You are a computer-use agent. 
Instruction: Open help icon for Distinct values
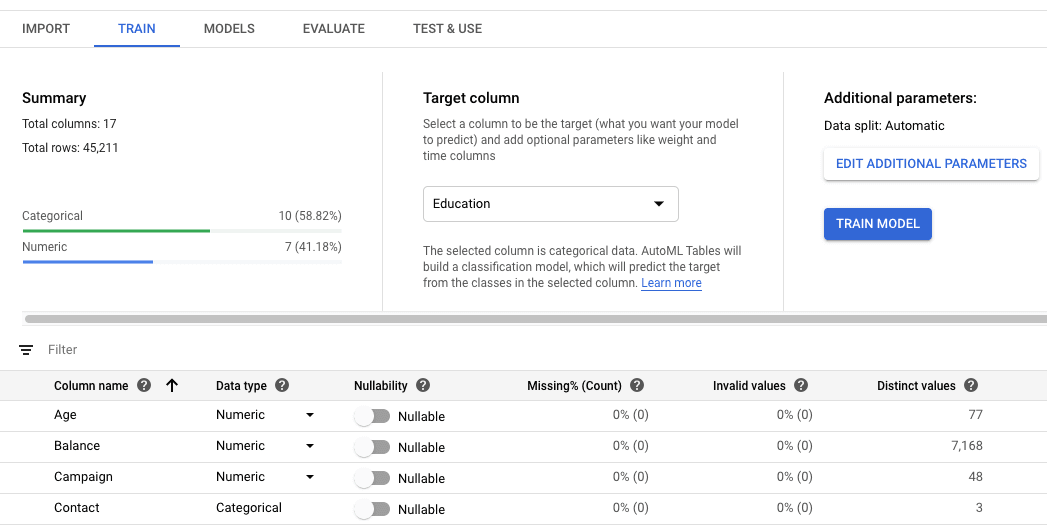pyautogui.click(x=971, y=386)
